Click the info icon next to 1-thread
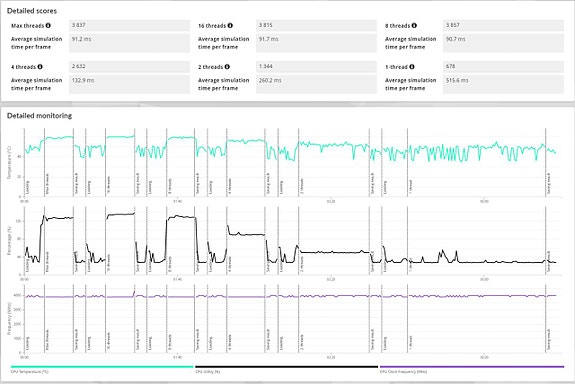Image resolution: width=575 pixels, height=384 pixels. 412,67
